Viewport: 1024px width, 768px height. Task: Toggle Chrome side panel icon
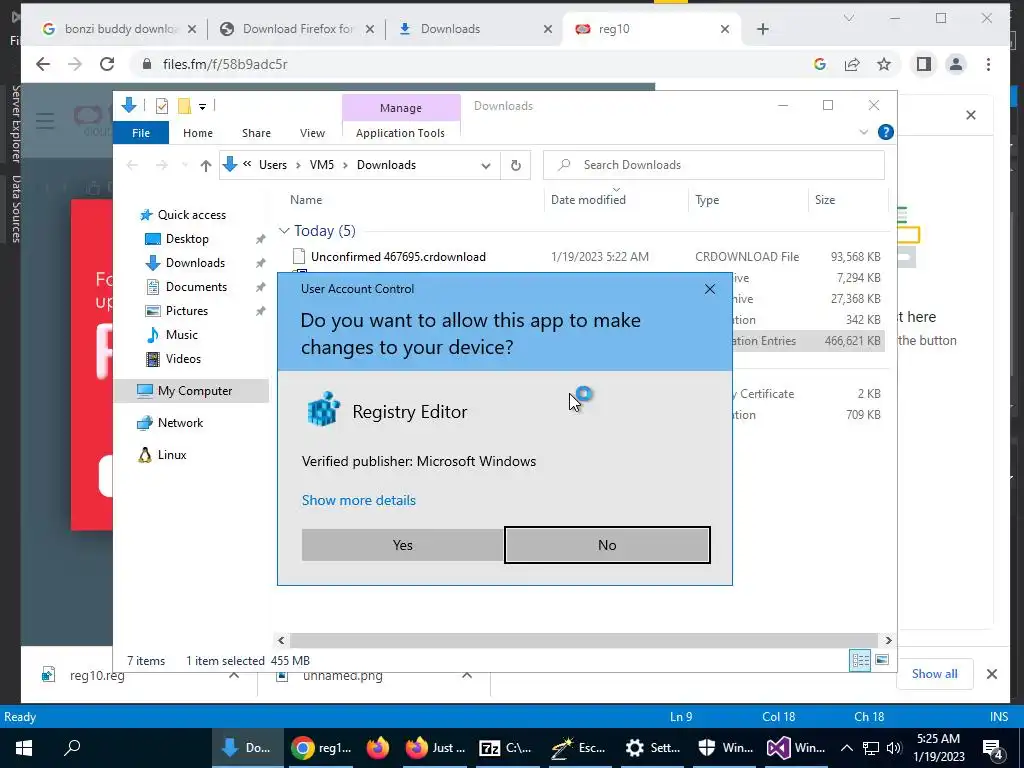[x=923, y=64]
